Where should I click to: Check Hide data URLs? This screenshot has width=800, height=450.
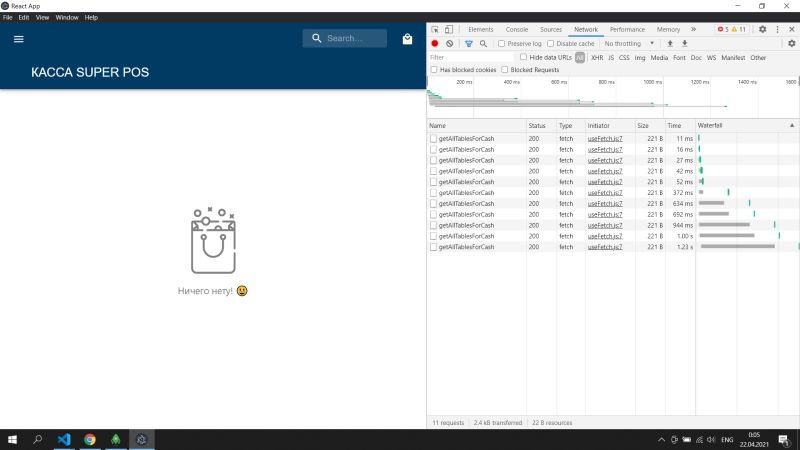tap(523, 57)
